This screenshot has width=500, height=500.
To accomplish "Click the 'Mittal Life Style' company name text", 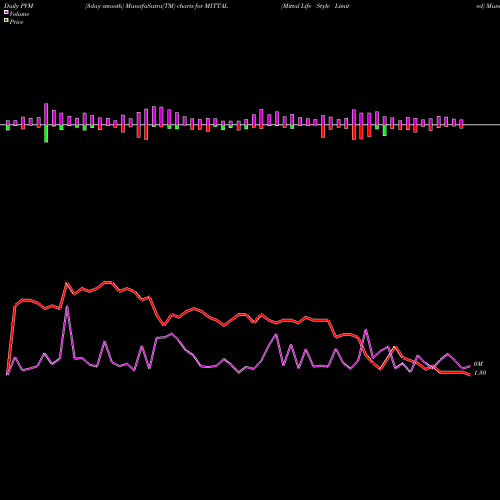I will coord(307,6).
